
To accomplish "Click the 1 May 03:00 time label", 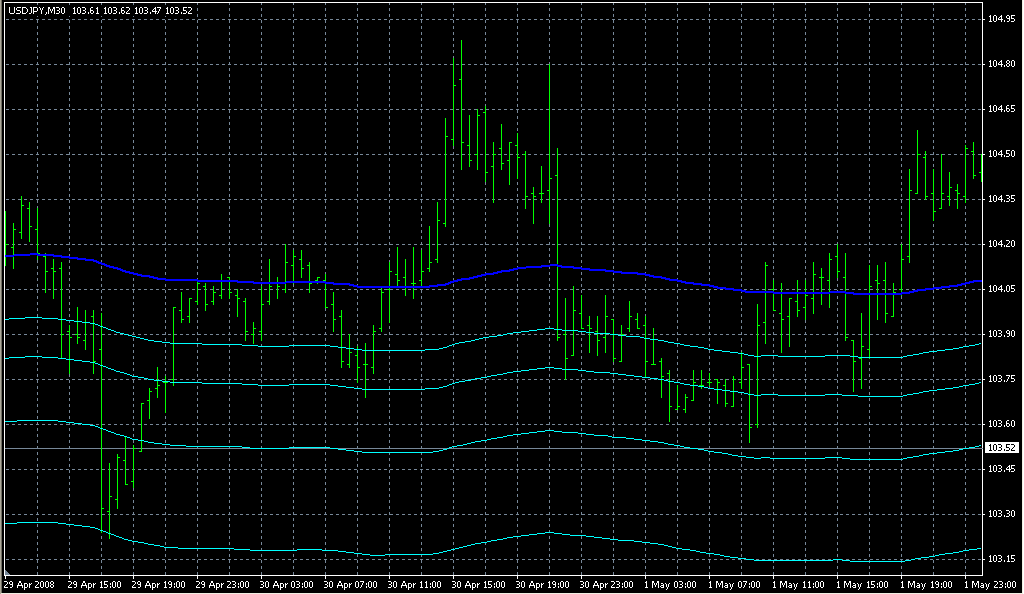I will point(672,583).
